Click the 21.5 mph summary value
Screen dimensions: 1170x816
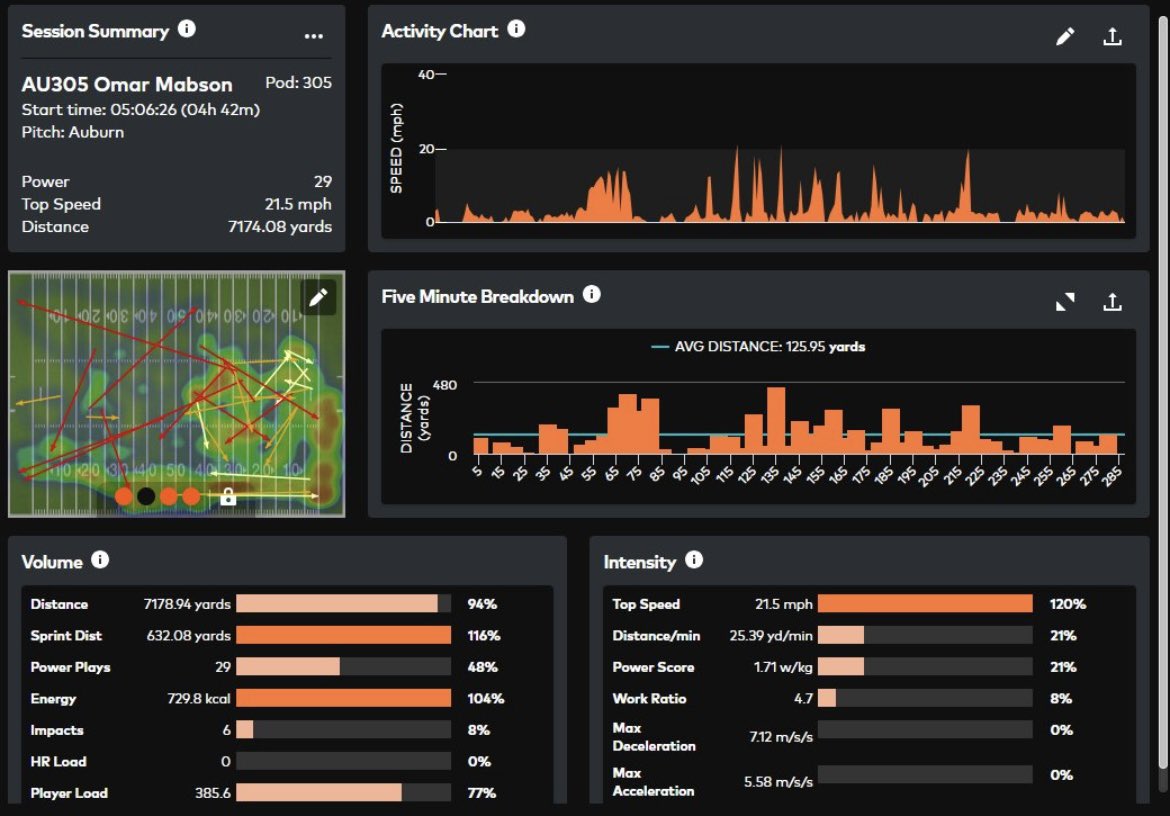pos(298,204)
